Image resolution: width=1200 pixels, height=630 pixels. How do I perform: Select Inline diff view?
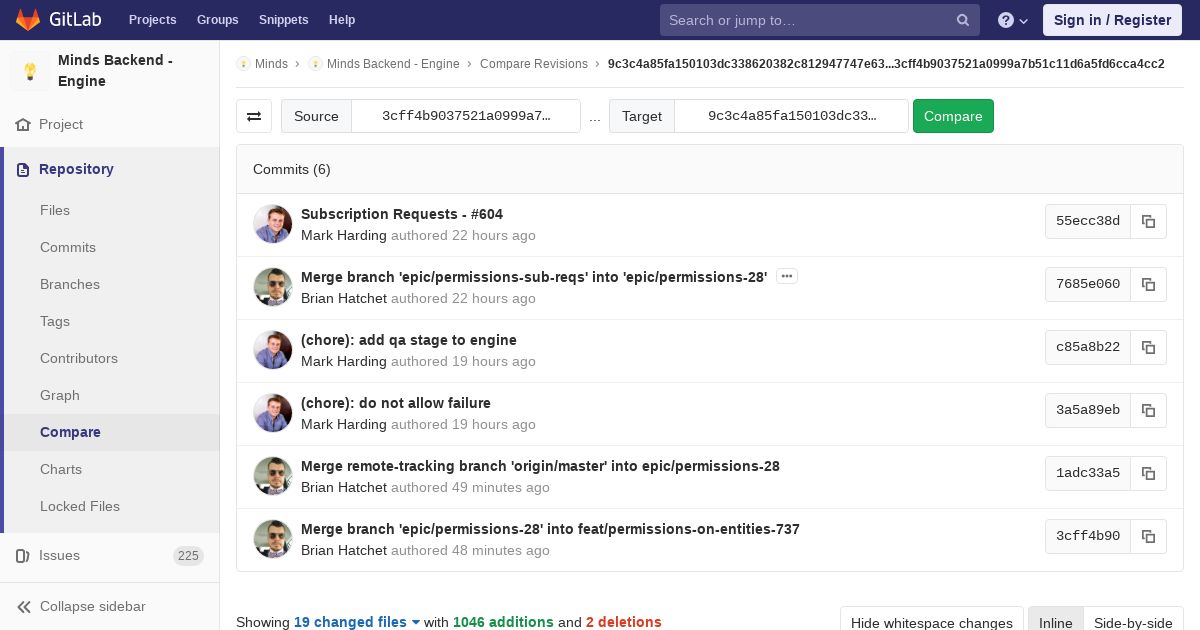(1055, 622)
